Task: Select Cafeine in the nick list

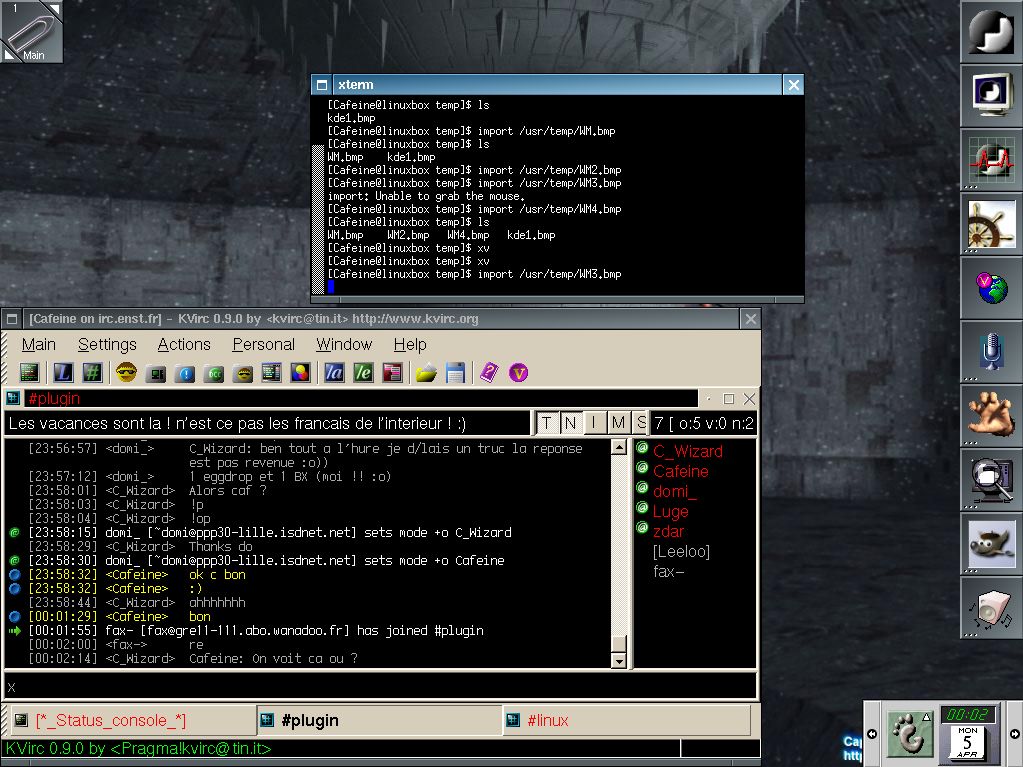Action: 680,471
